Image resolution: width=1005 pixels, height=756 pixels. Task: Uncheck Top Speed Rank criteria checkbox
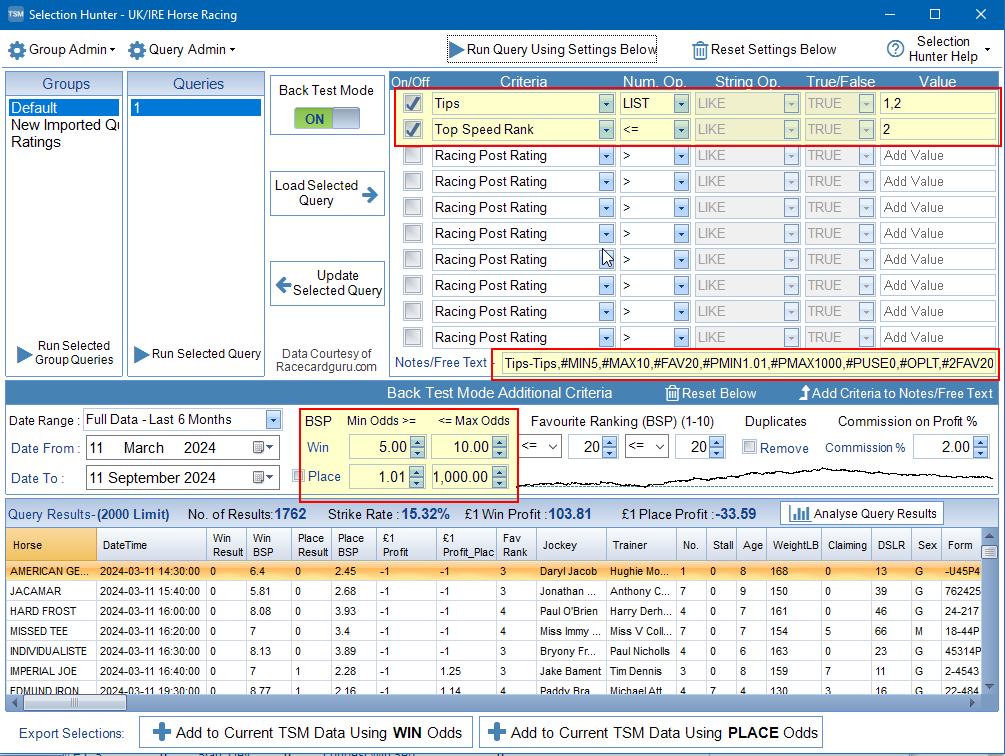coord(413,129)
